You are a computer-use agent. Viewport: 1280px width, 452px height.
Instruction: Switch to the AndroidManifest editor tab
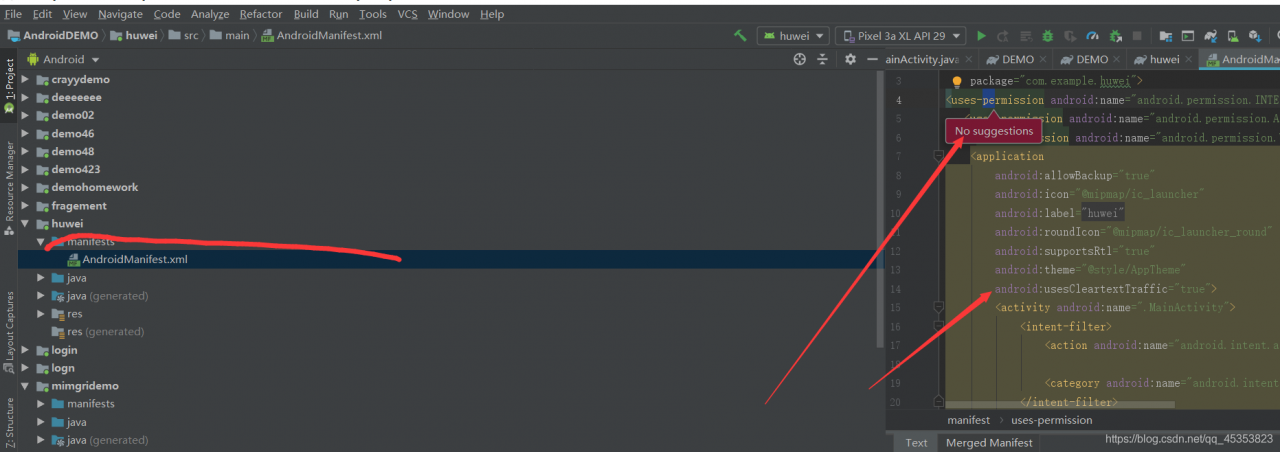(1240, 60)
